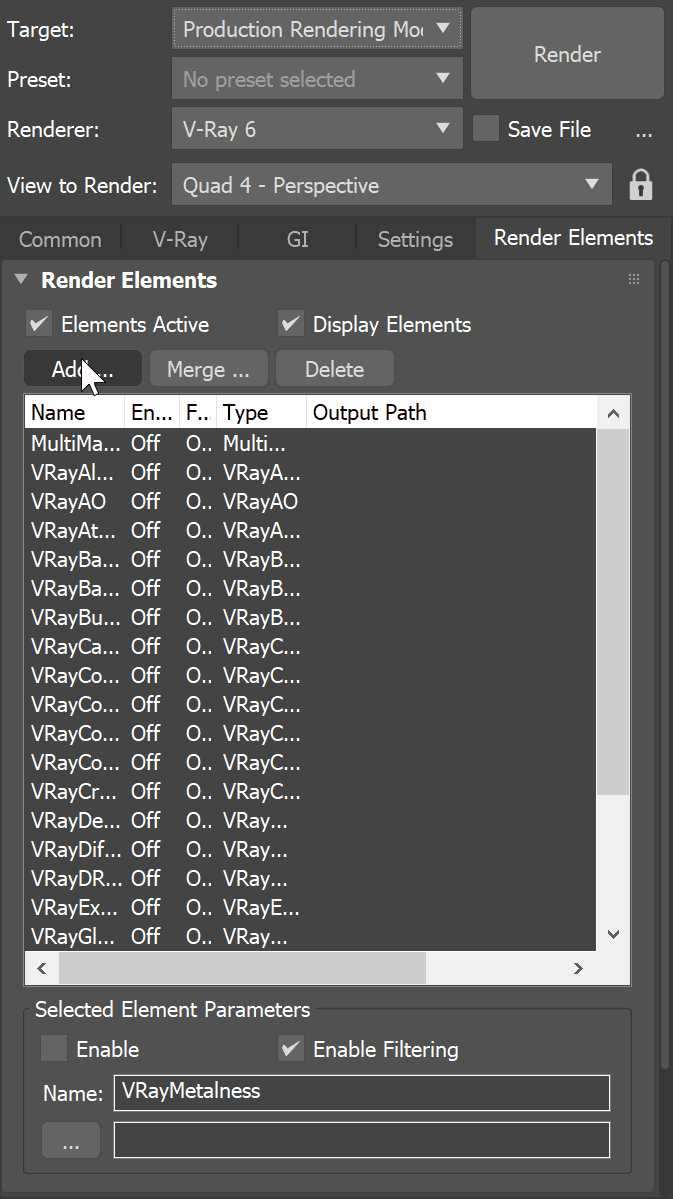Uncheck Display Elements

point(290,324)
